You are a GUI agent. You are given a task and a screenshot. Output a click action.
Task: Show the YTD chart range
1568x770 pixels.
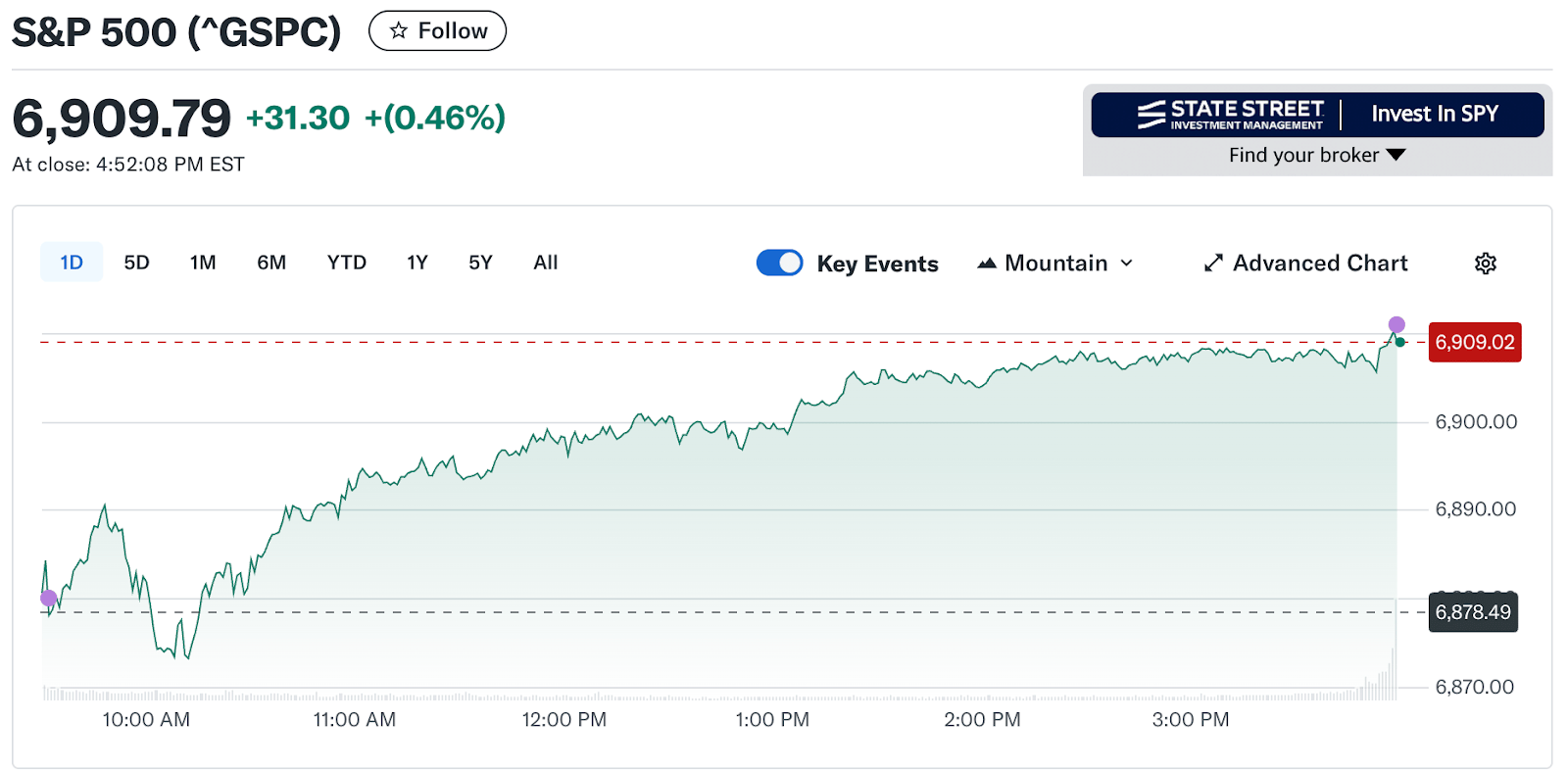coord(347,263)
